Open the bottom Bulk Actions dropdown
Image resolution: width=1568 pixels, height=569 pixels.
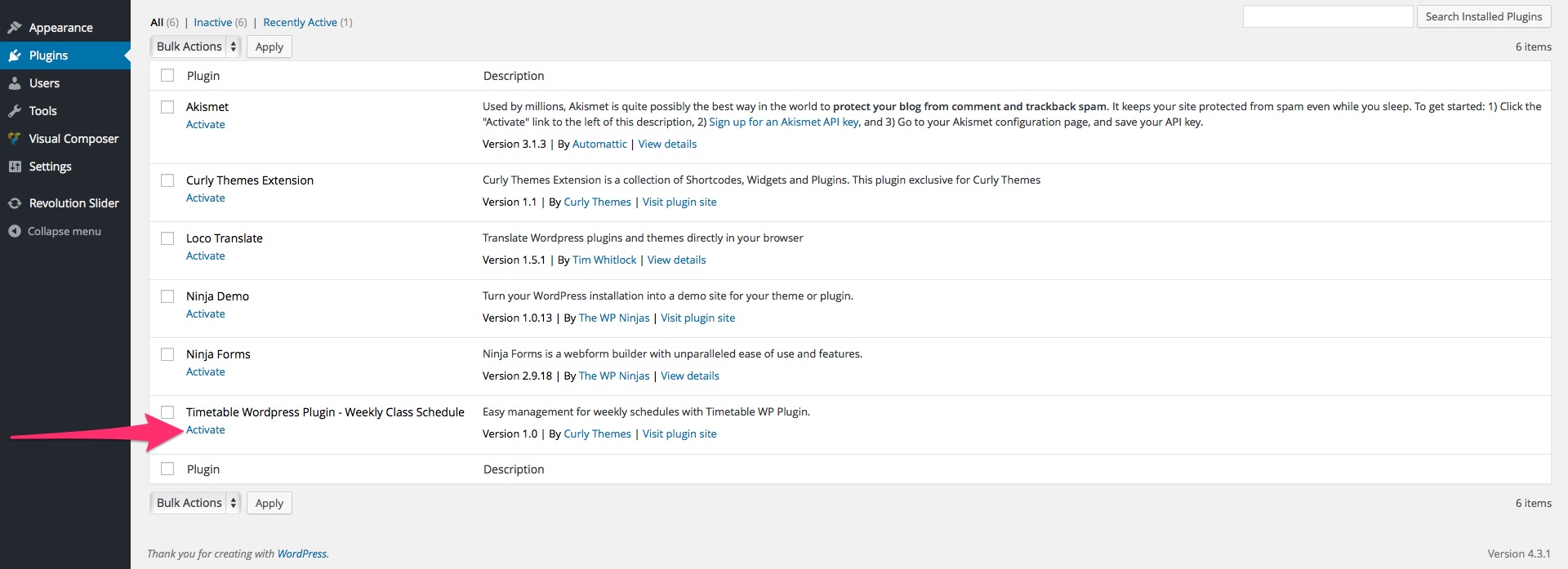click(195, 503)
